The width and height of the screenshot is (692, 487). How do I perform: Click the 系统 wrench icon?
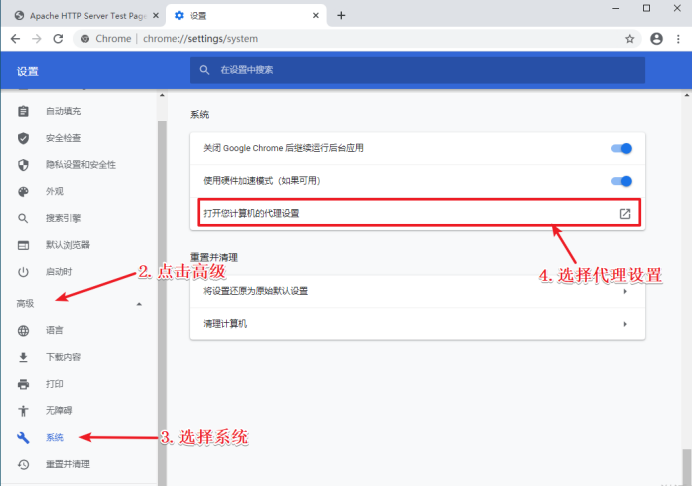[23, 438]
